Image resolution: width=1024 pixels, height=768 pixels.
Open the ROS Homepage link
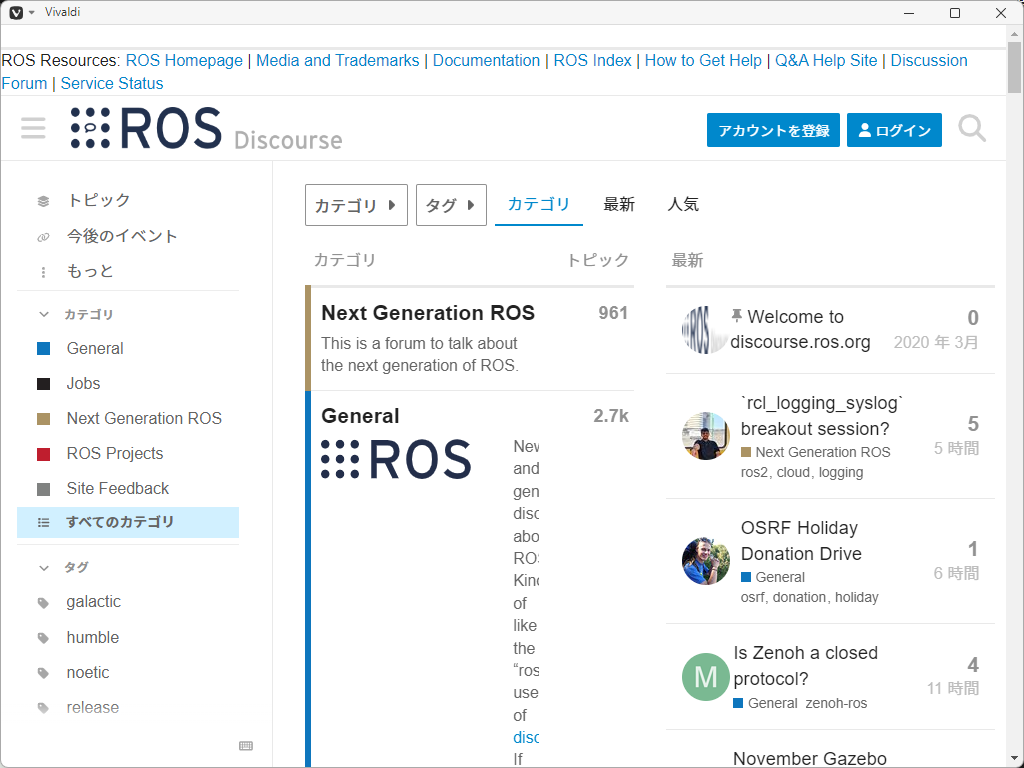pos(184,61)
